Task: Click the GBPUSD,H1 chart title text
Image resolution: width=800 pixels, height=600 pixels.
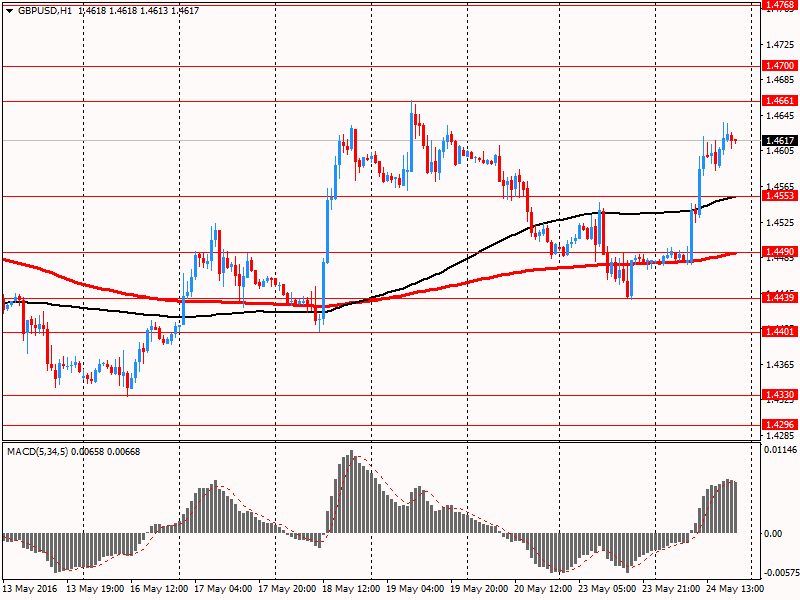Action: tap(45, 11)
